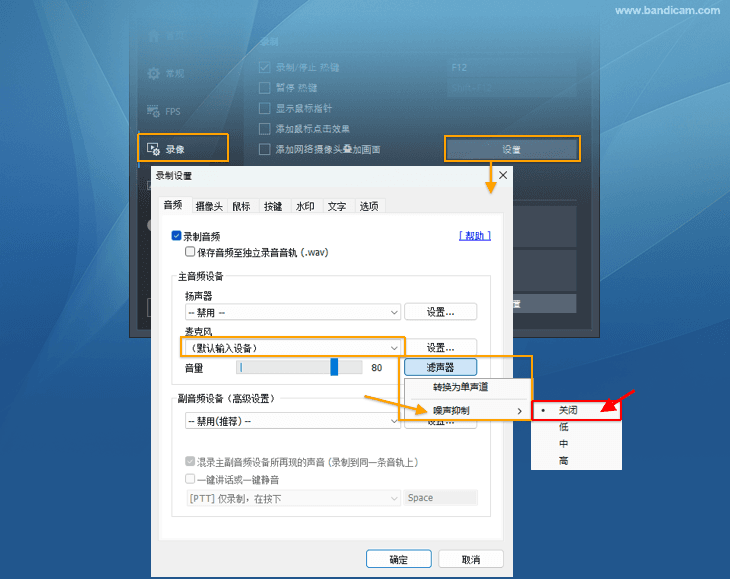Click the 滤声器 filter button
The width and height of the screenshot is (730, 579).
(x=440, y=367)
